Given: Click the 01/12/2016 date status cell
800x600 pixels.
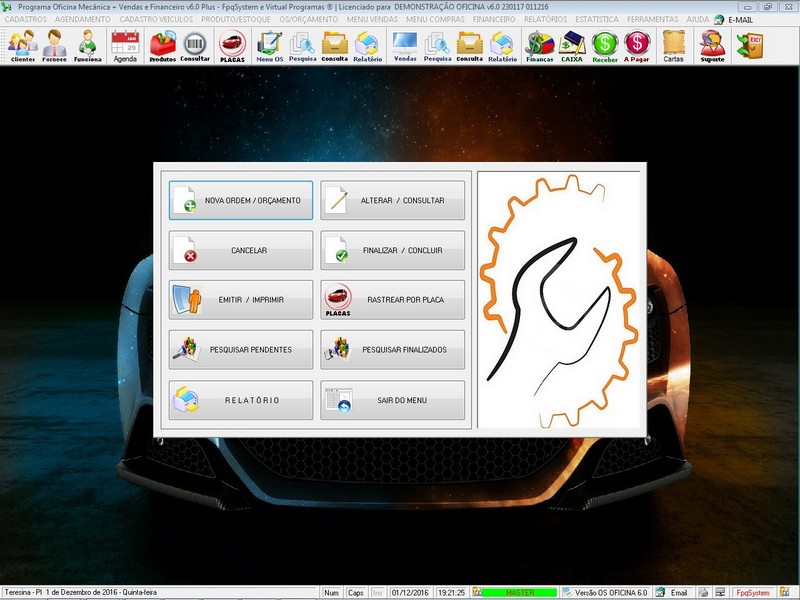Looking at the screenshot, I should (410, 592).
